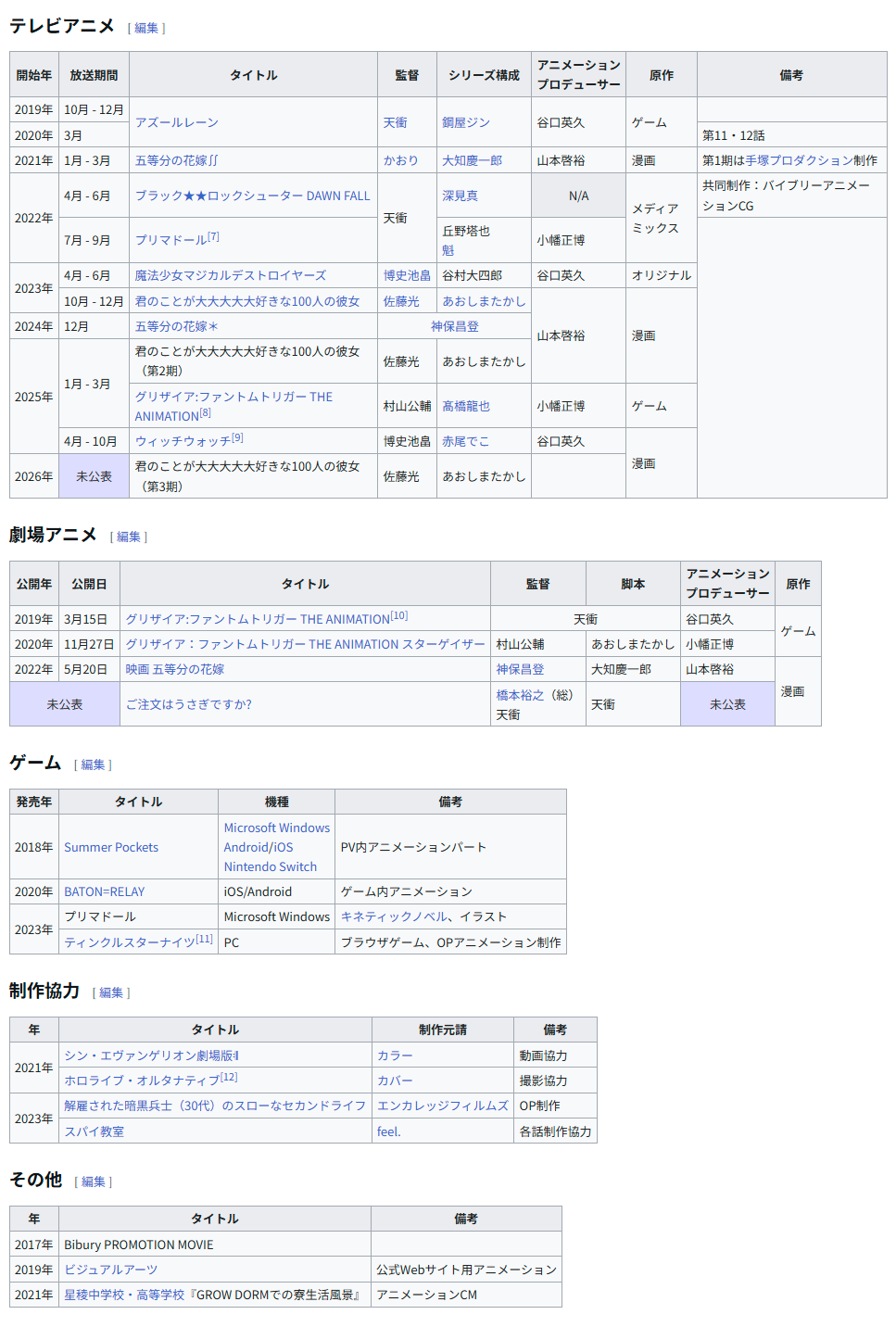The width and height of the screenshot is (896, 1327).
Task: Open the edit link for ゲーム section
Action: pos(93,765)
